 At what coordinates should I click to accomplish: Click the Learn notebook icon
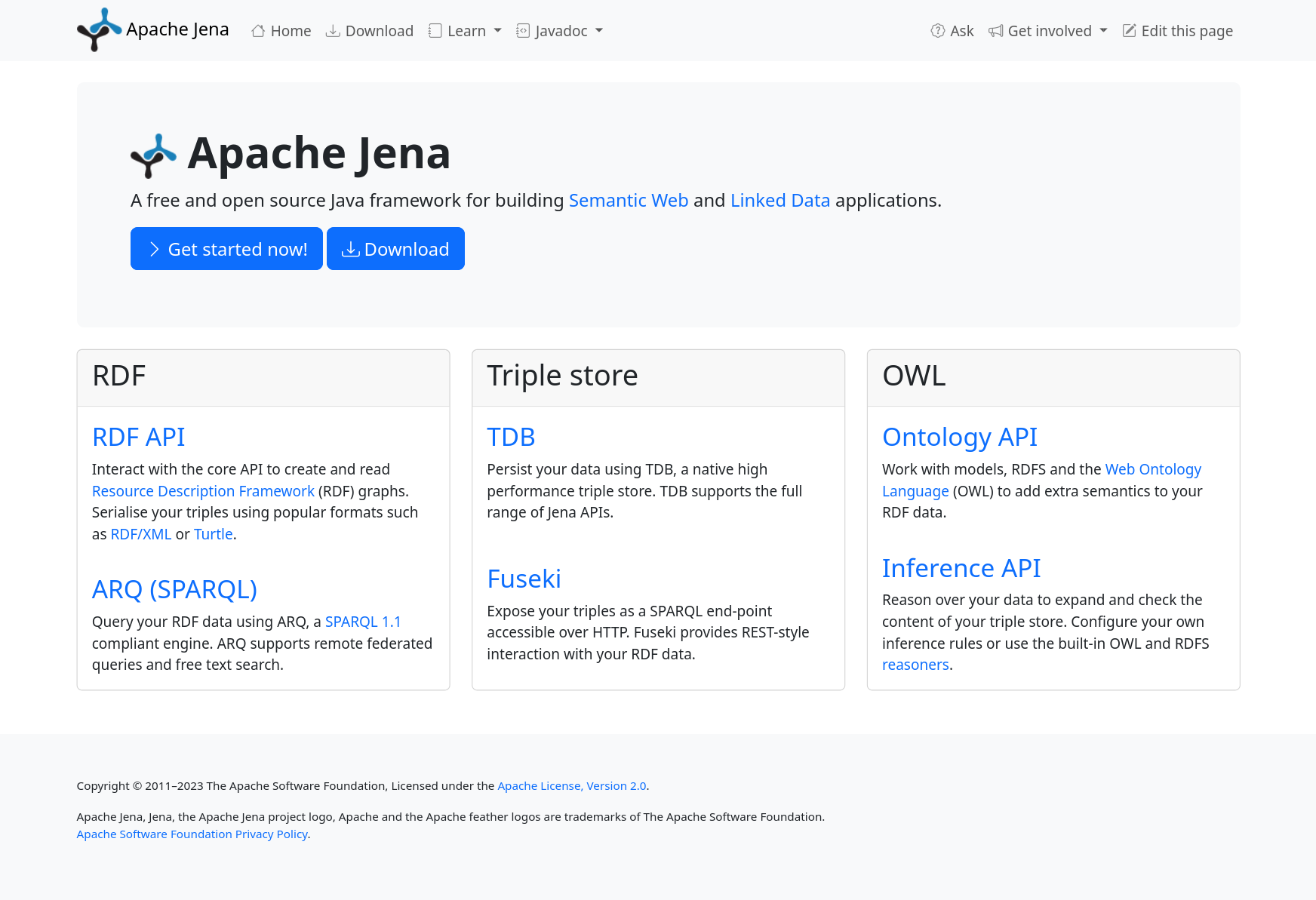pyautogui.click(x=435, y=31)
